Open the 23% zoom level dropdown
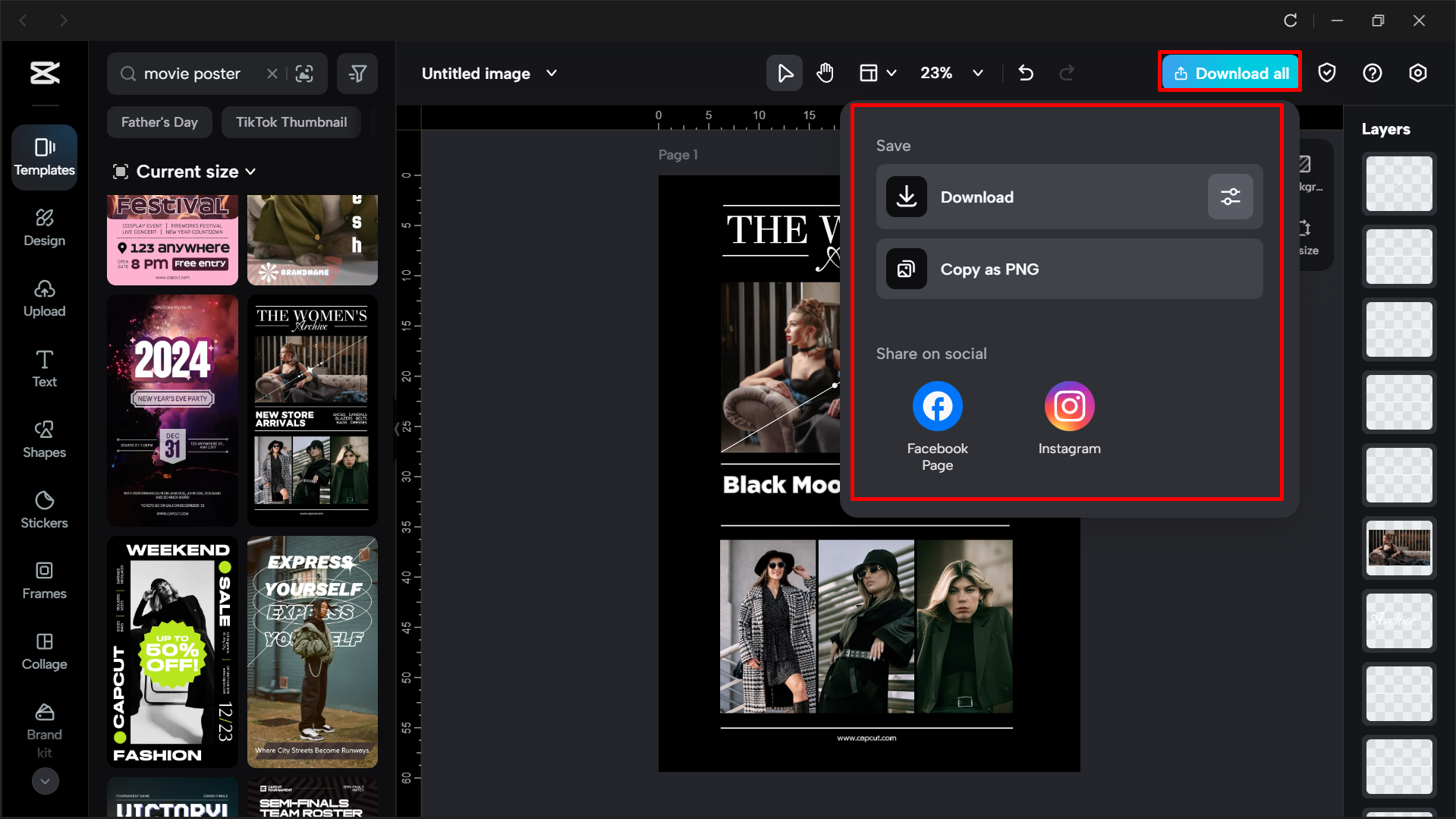Screen dimensions: 1456x819 (952, 74)
